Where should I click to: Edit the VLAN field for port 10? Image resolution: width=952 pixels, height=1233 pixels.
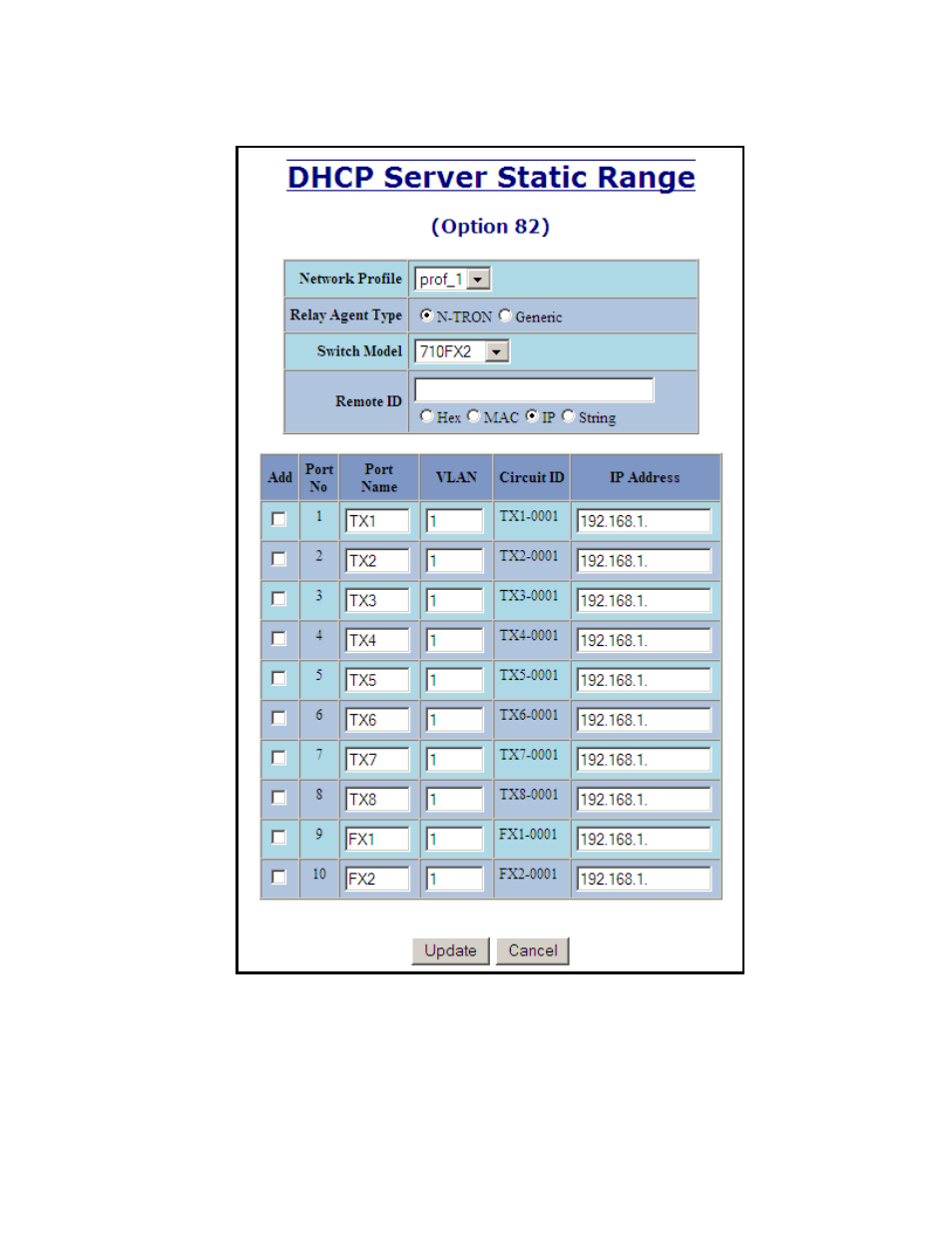455,880
